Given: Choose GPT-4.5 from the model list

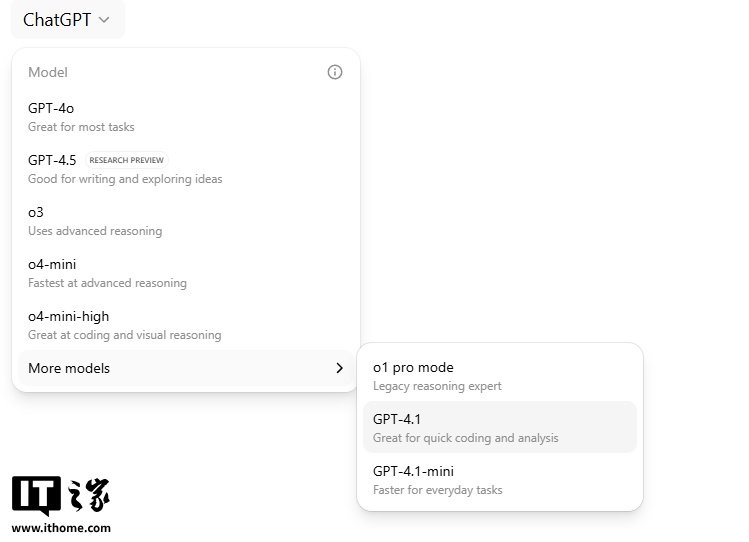Looking at the screenshot, I should pos(52,160).
